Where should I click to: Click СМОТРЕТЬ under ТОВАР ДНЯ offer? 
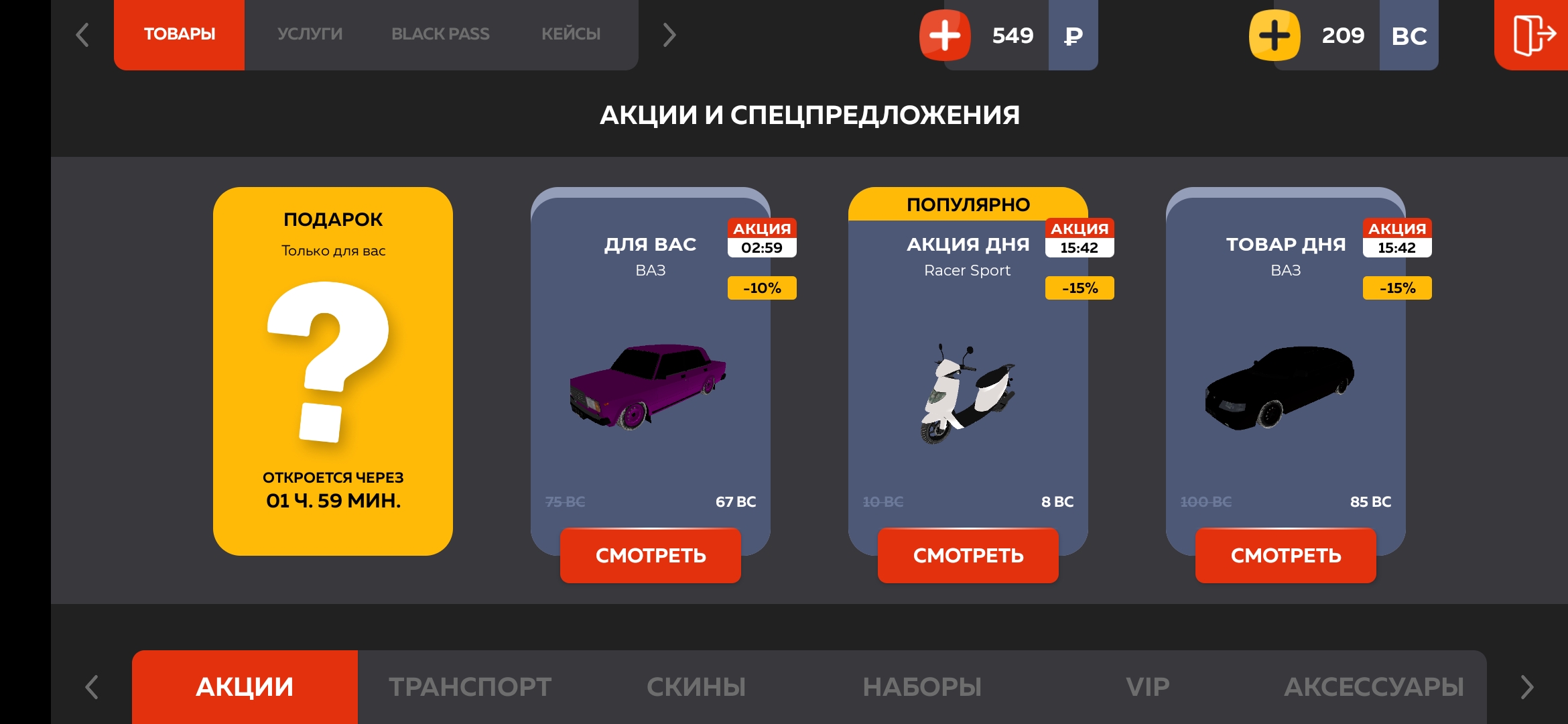tap(1286, 555)
